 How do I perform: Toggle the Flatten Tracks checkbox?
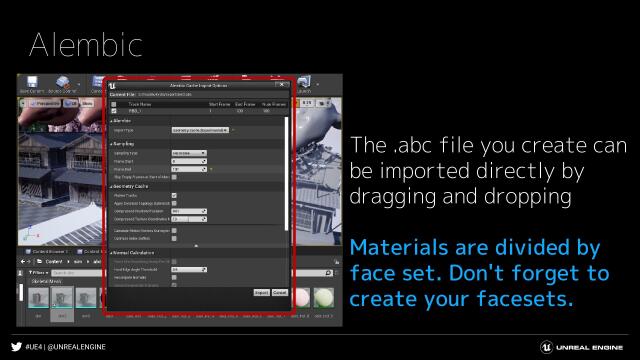(x=174, y=196)
